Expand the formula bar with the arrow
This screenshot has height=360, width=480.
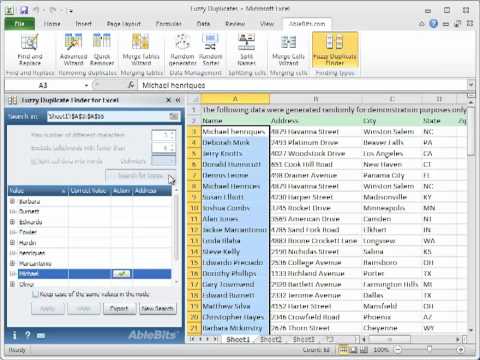pos(471,85)
